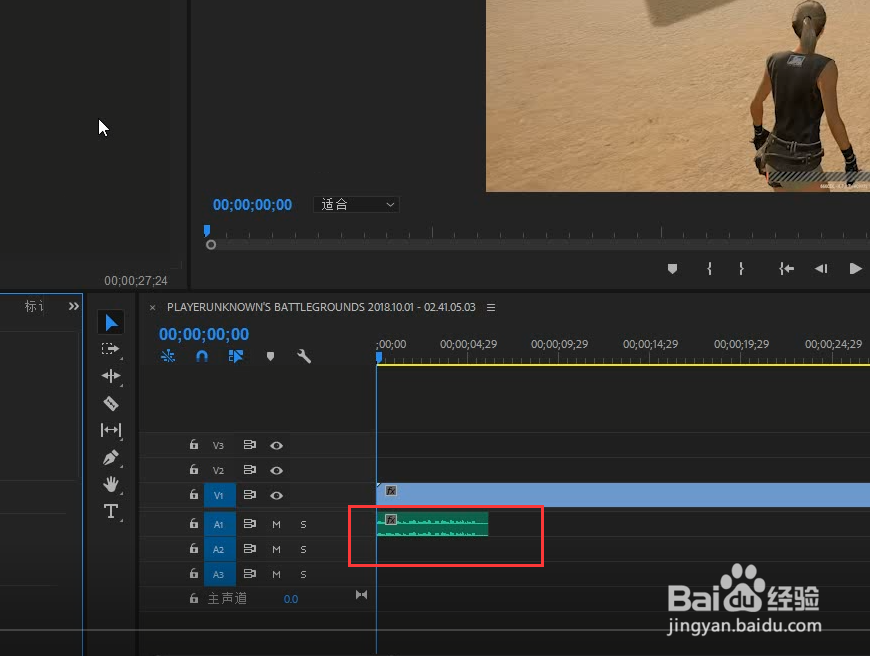Image resolution: width=870 pixels, height=656 pixels.
Task: Click Program monitor zoom scroll handle
Action: coord(211,245)
